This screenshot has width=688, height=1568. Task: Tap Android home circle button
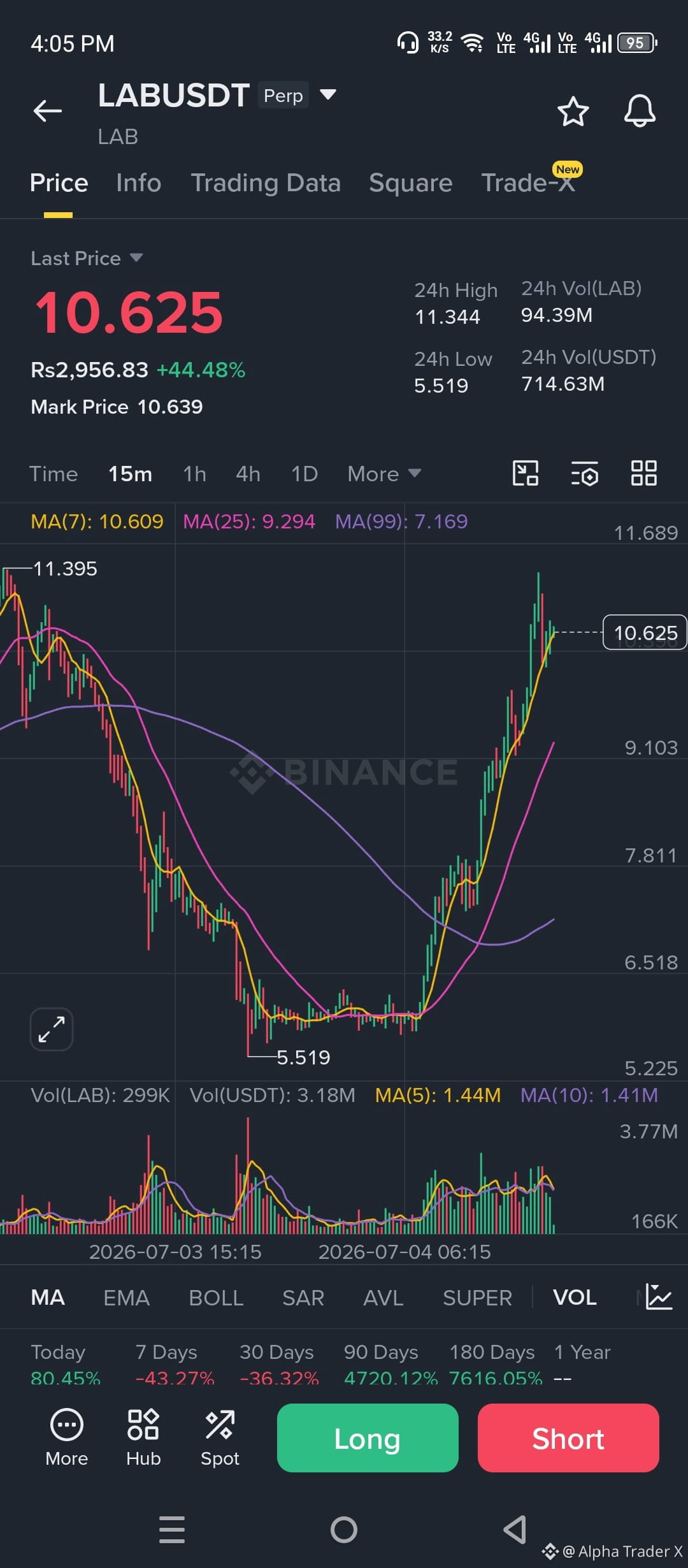pyautogui.click(x=344, y=1530)
